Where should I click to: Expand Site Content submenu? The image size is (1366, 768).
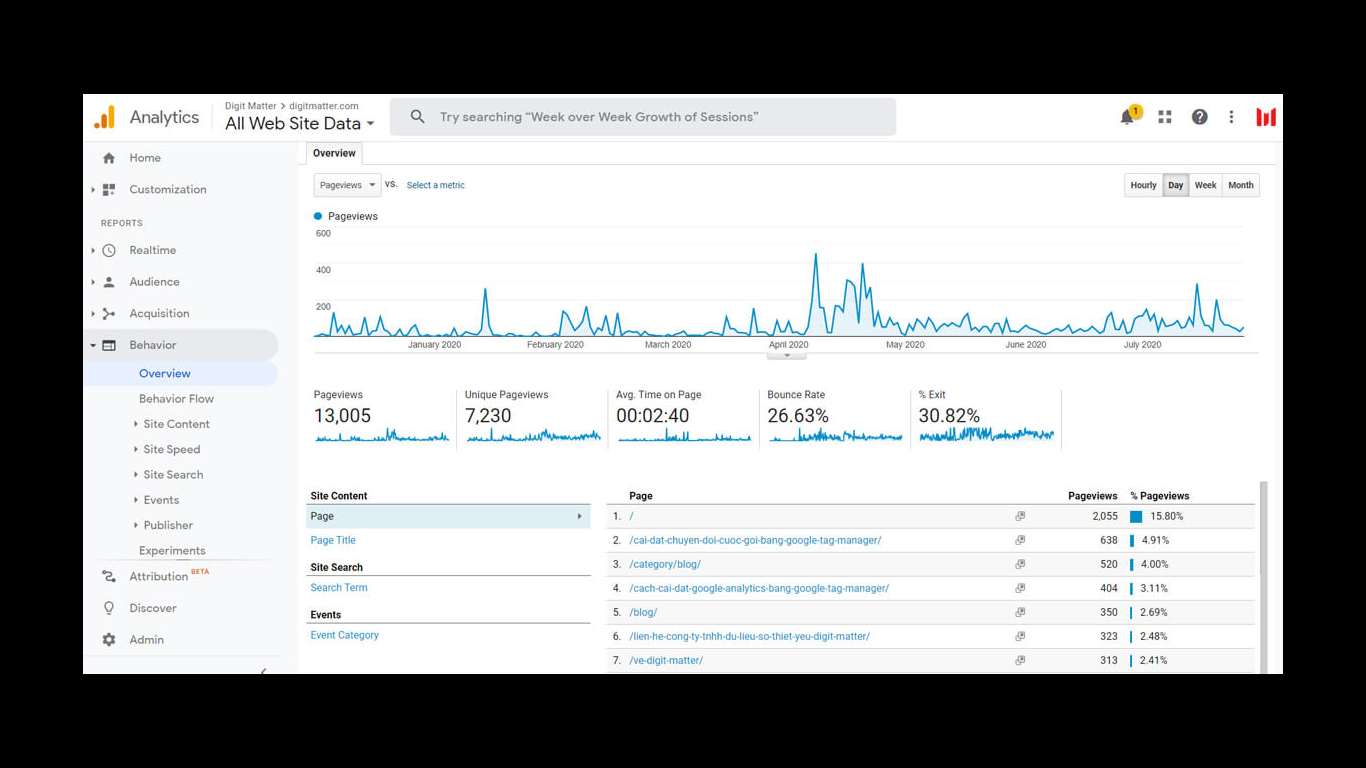(x=136, y=424)
